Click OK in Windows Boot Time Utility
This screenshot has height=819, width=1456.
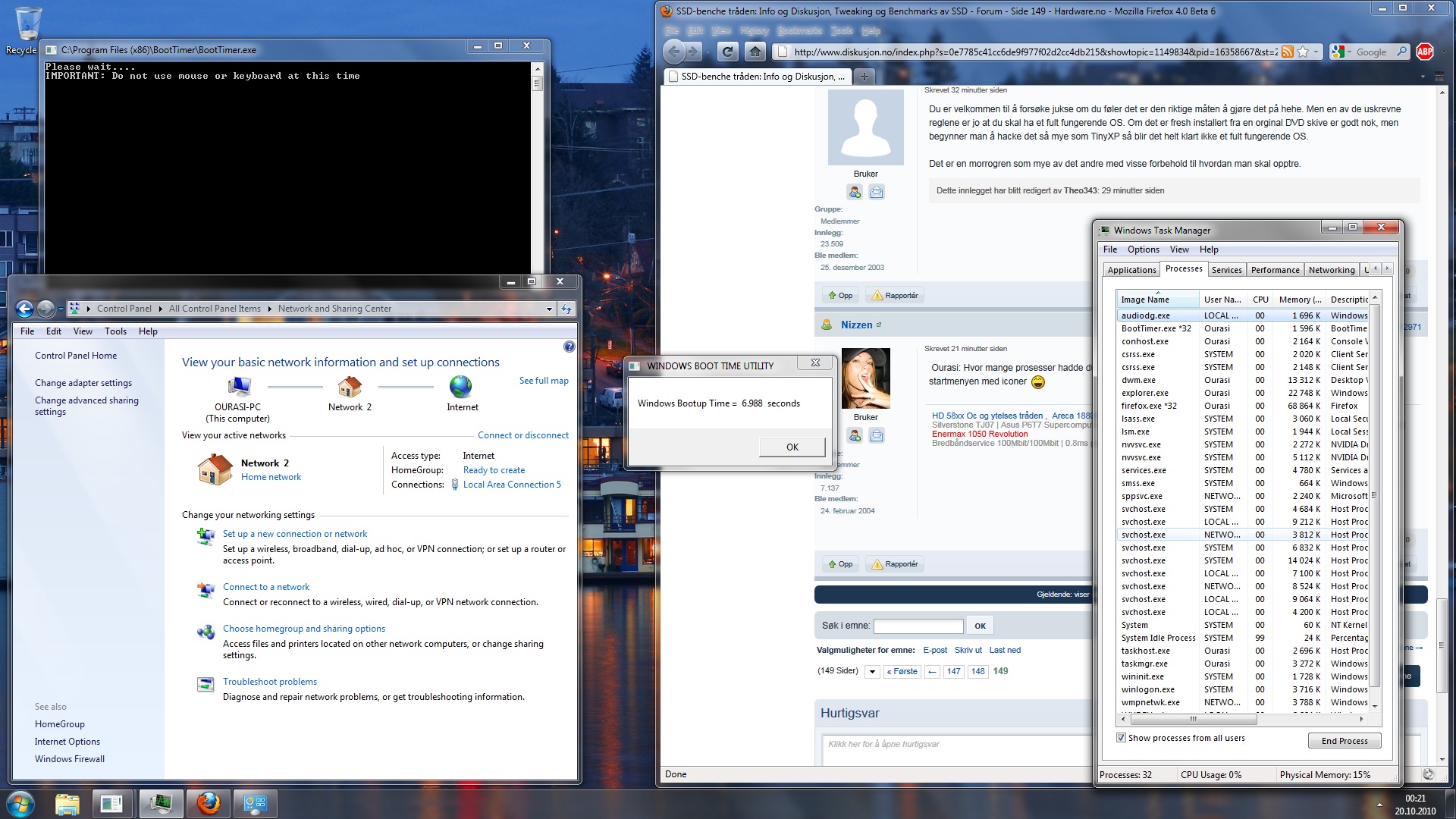792,447
